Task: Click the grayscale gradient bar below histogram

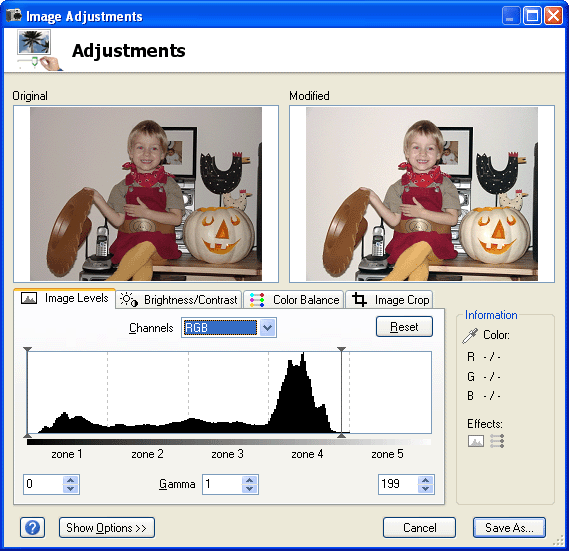Action: tap(229, 442)
